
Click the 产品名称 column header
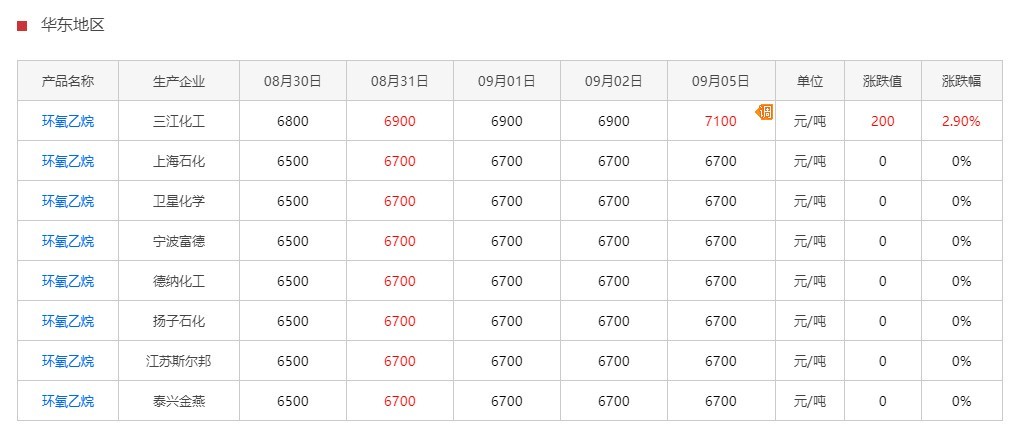[x=68, y=81]
